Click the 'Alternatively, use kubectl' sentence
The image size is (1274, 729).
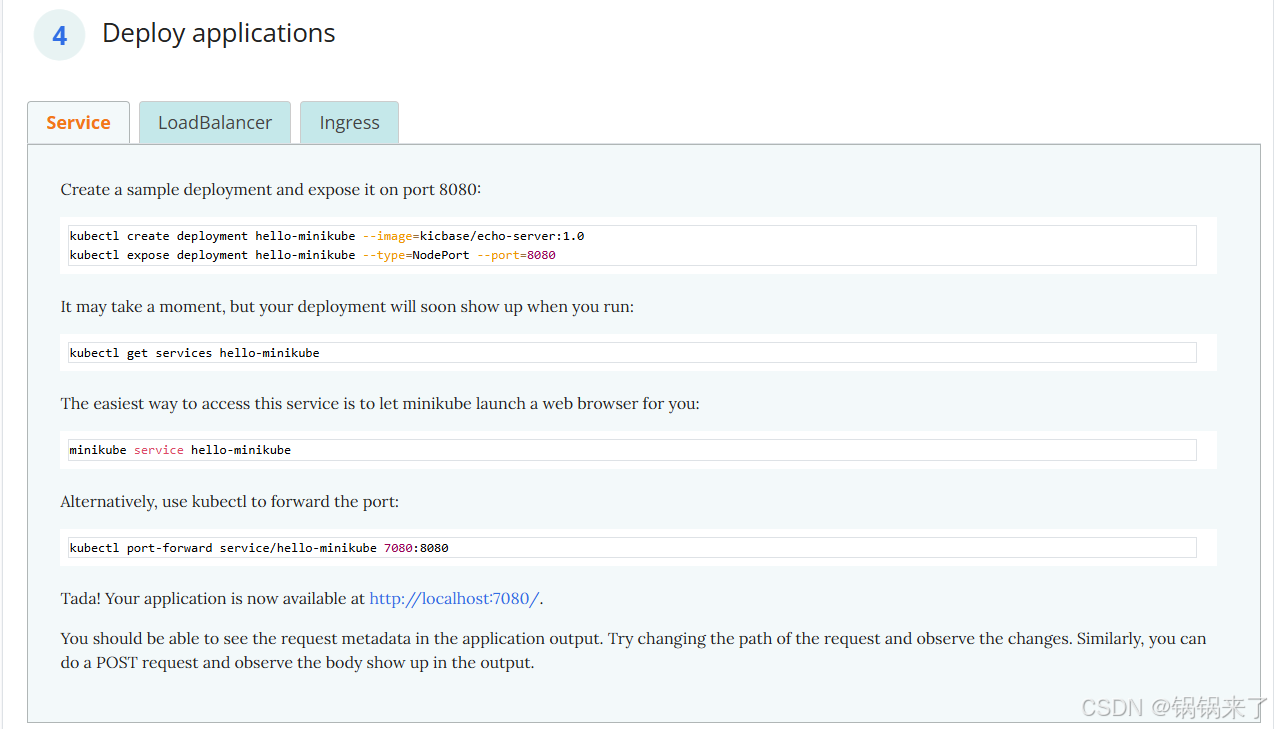pyautogui.click(x=229, y=502)
